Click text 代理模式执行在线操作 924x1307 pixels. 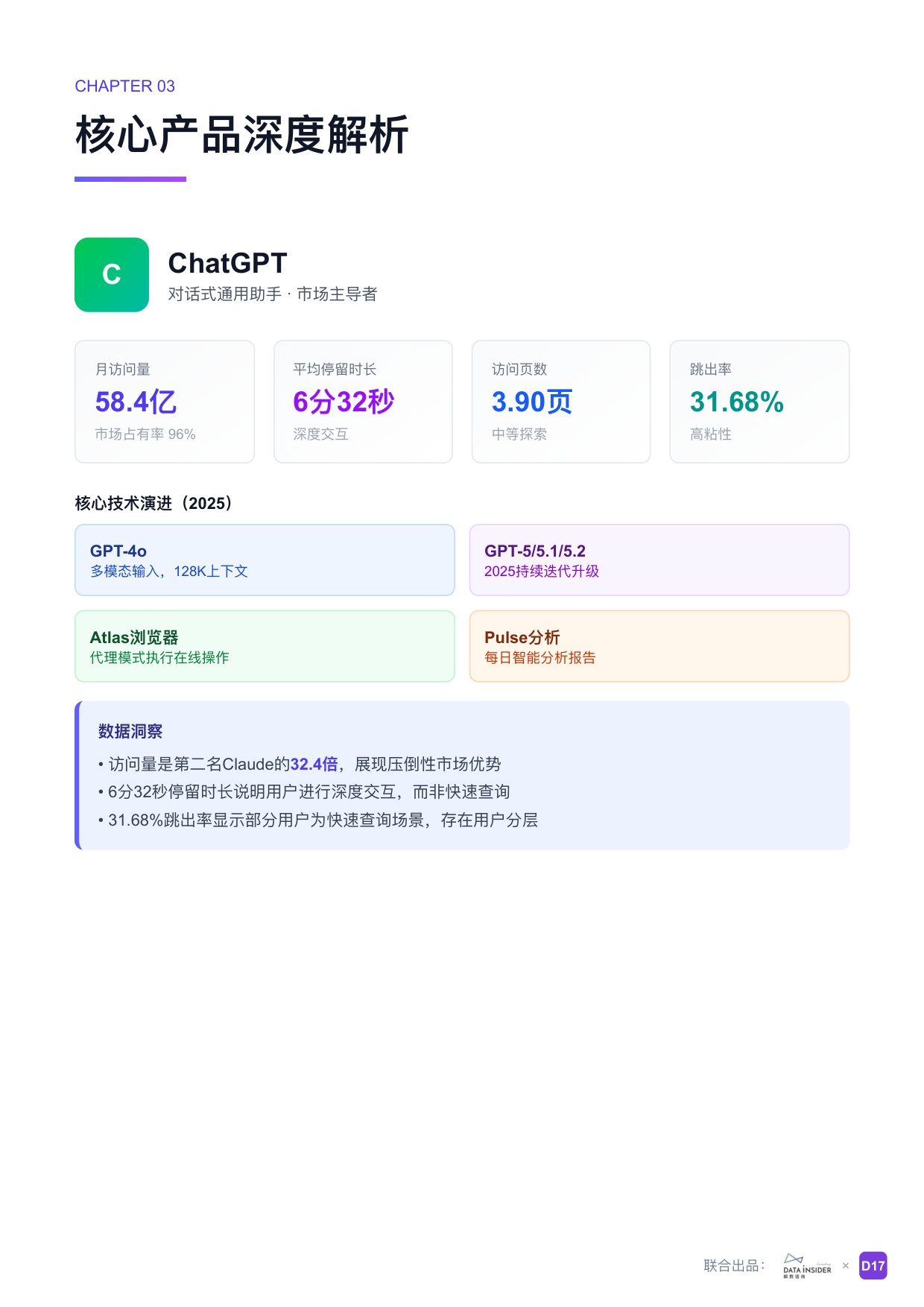pos(159,658)
